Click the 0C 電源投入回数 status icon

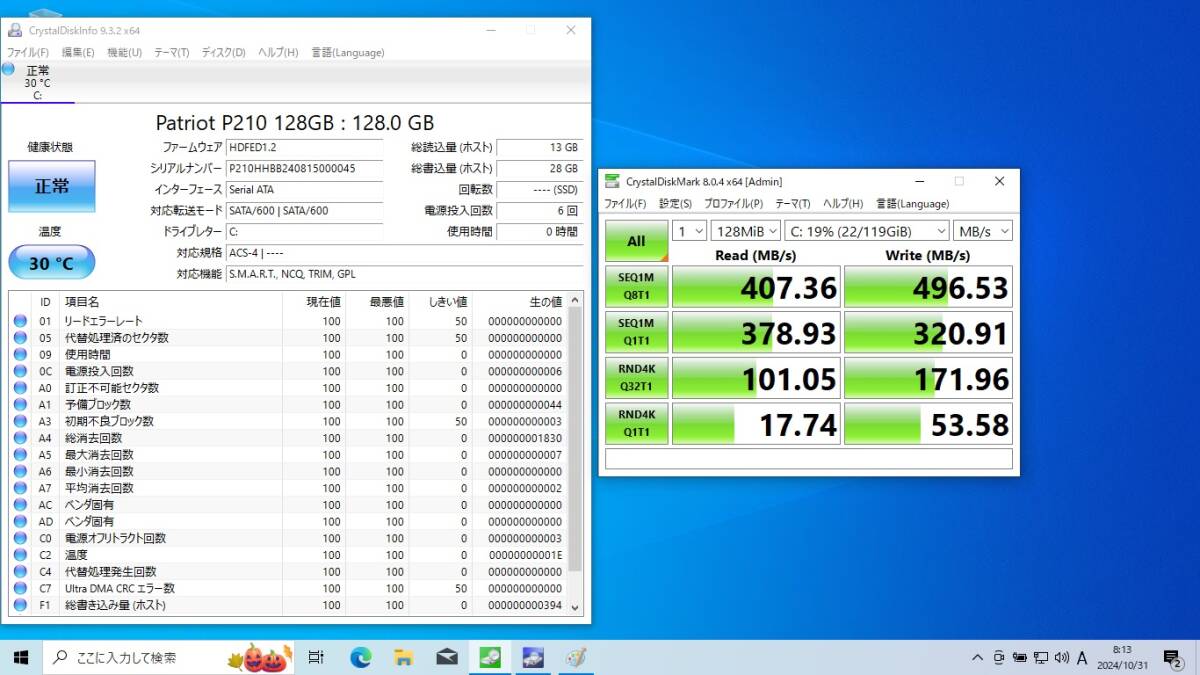coord(20,371)
